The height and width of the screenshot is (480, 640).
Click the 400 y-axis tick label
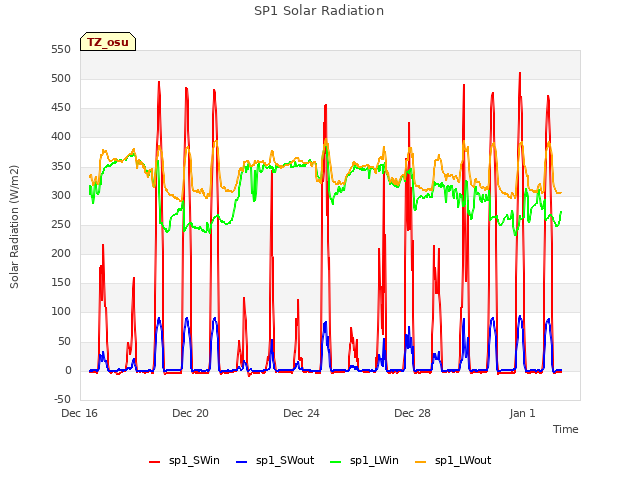pyautogui.click(x=61, y=137)
